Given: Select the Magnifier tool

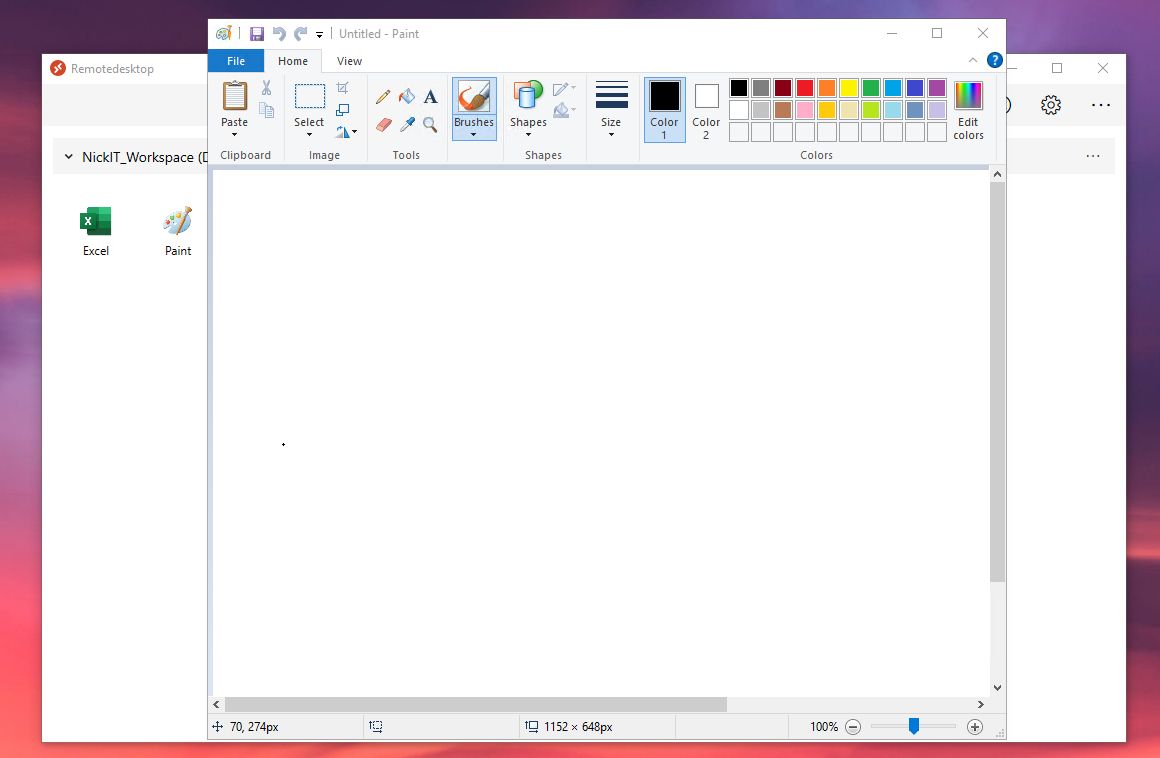Looking at the screenshot, I should coord(431,124).
